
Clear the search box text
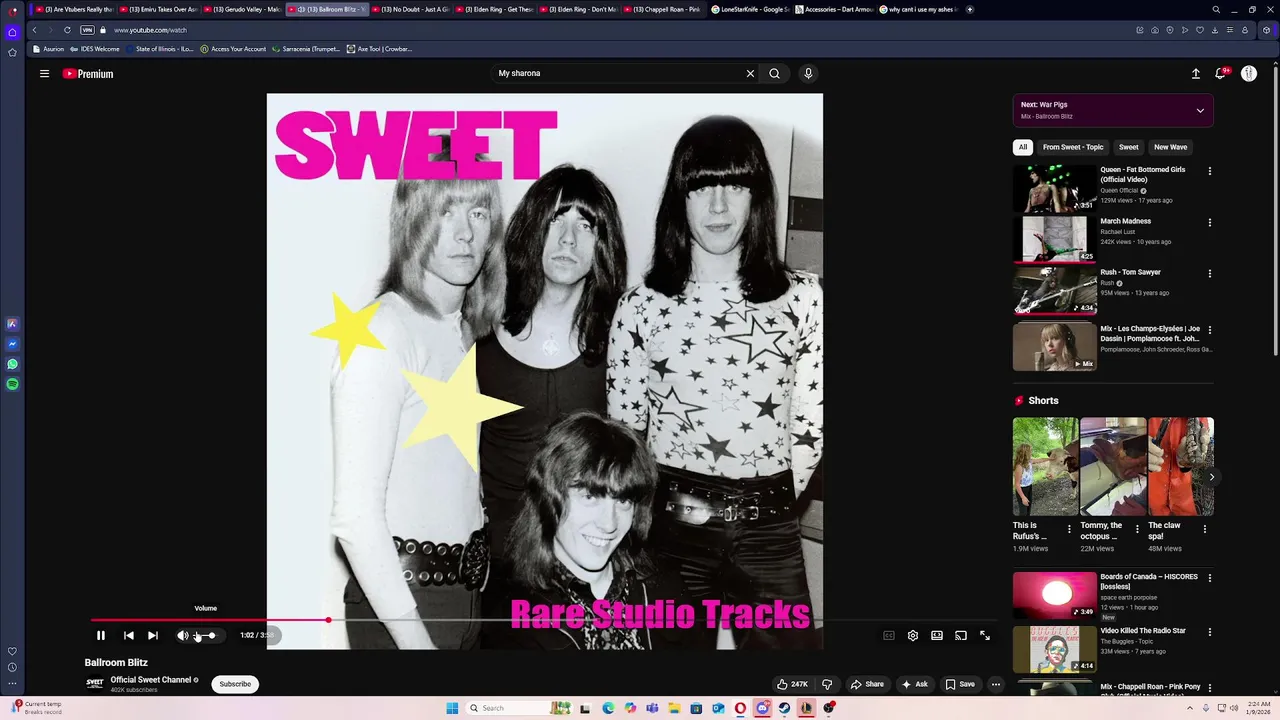pyautogui.click(x=750, y=73)
